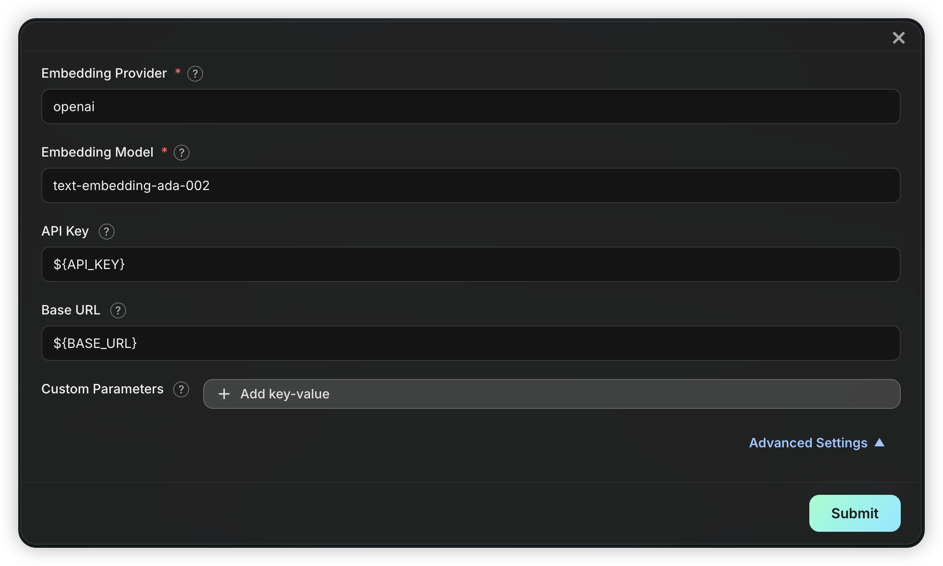Click the Base URL label text
The height and width of the screenshot is (566, 943).
point(70,310)
